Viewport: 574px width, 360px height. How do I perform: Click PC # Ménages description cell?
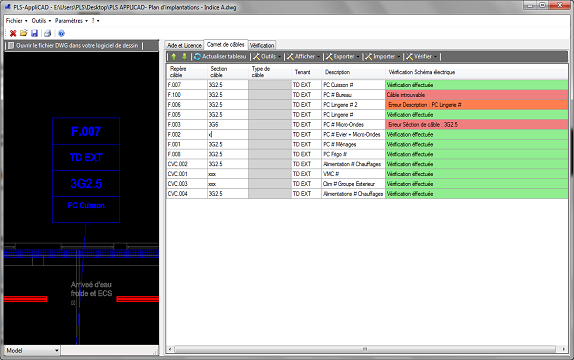tap(353, 144)
